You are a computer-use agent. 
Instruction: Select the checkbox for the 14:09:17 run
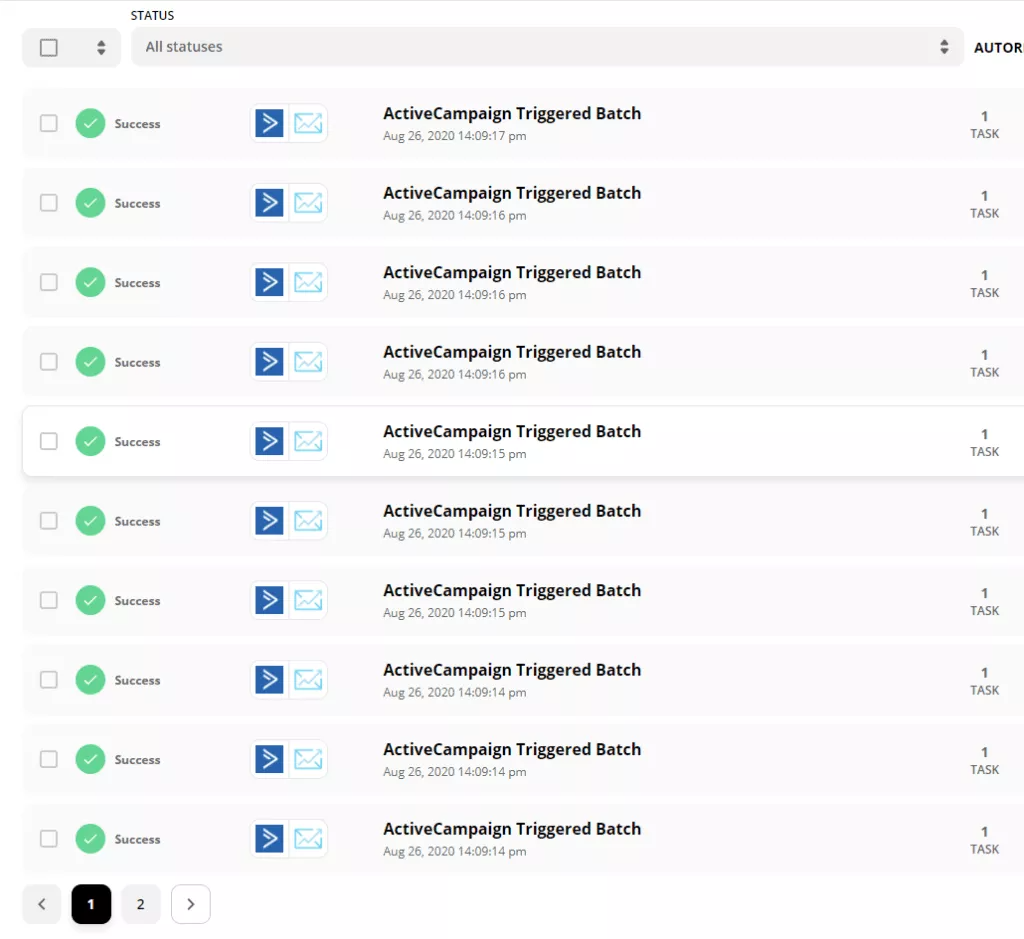click(x=48, y=123)
